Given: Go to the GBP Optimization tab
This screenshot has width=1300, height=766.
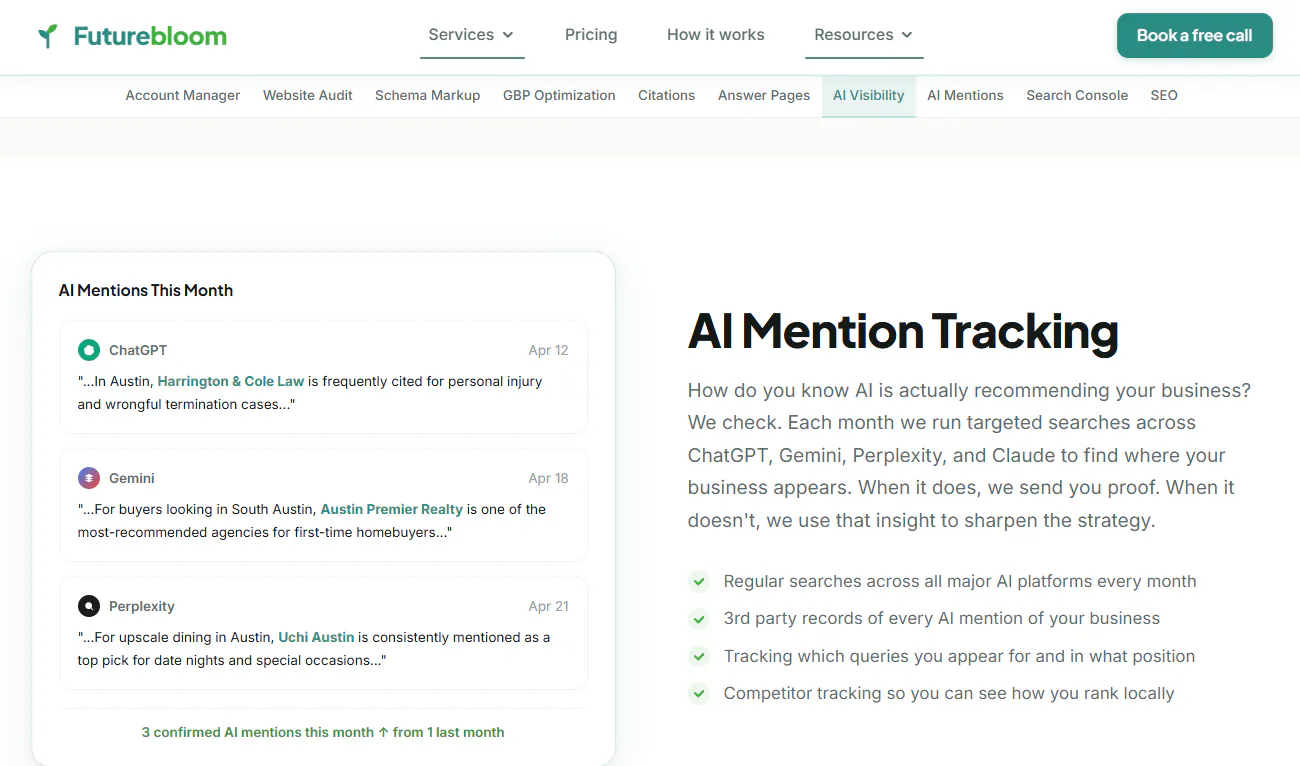Looking at the screenshot, I should (x=559, y=96).
